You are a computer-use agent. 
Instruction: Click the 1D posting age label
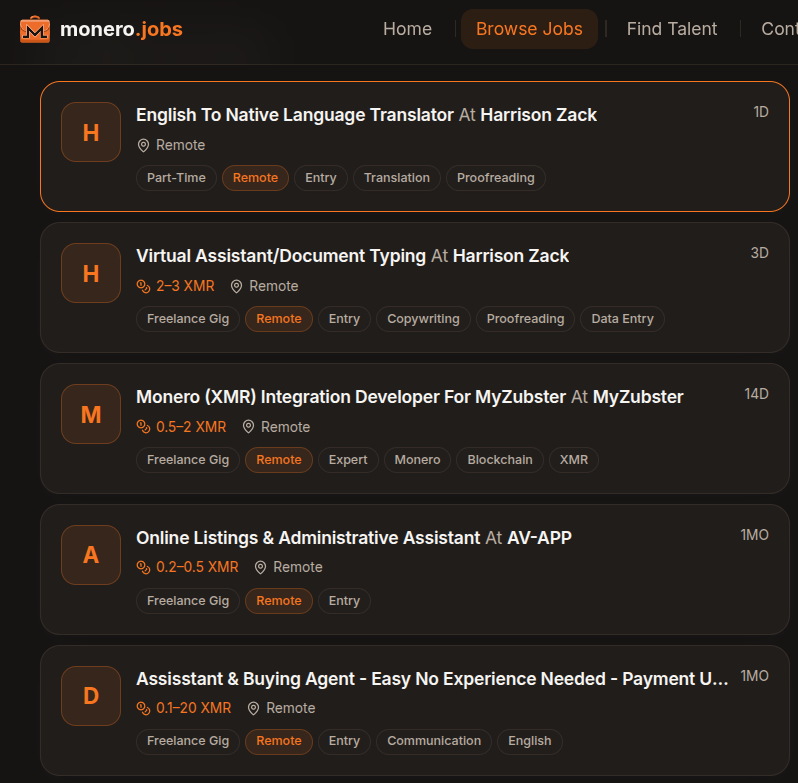tap(761, 112)
